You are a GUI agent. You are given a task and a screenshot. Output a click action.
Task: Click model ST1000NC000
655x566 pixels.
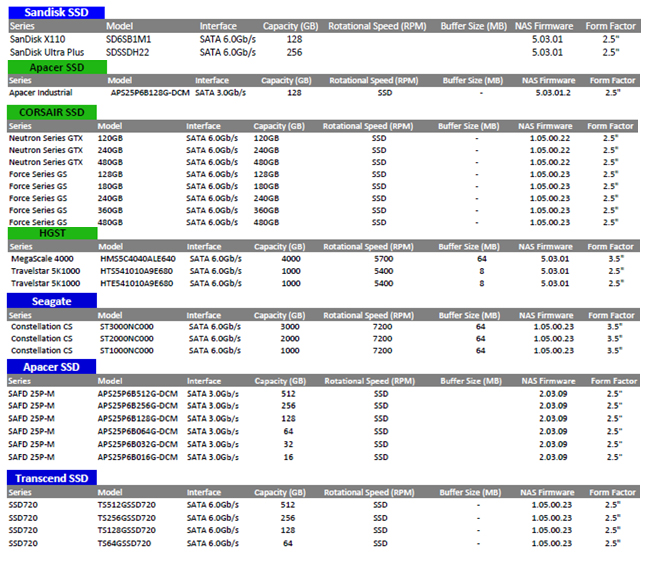(x=127, y=351)
